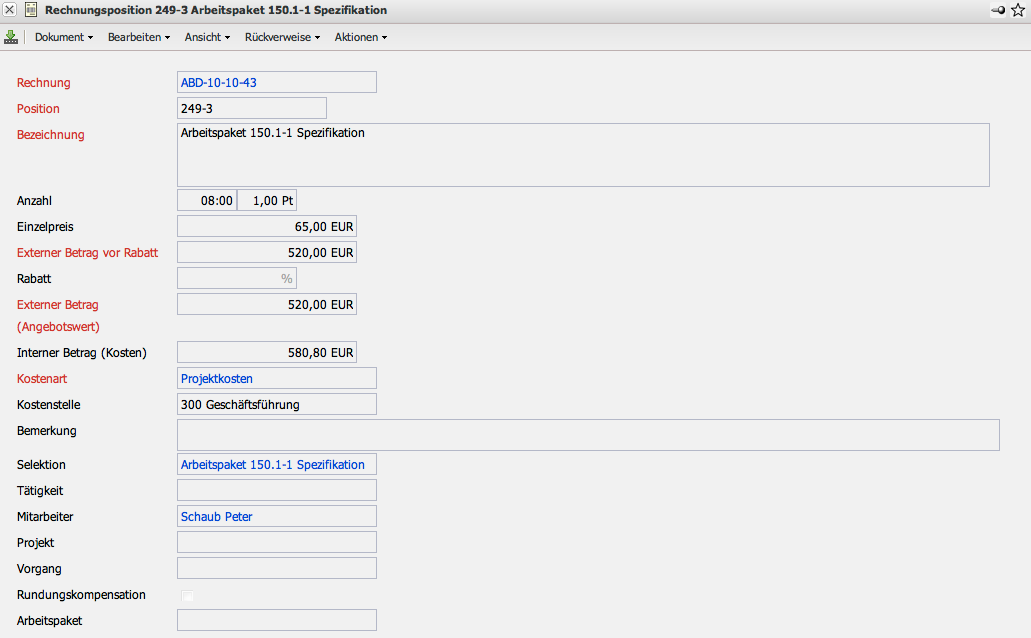The width and height of the screenshot is (1031, 638).
Task: Click the Kostenstelle field
Action: pos(276,405)
